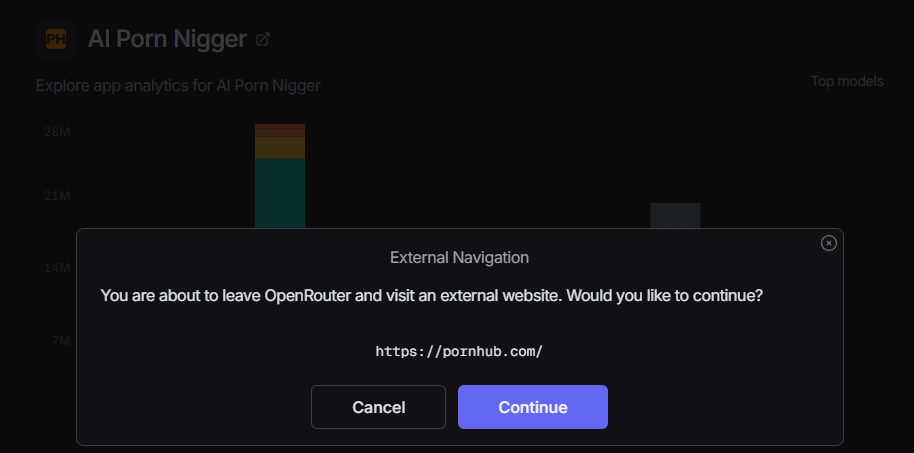Continue to the external website

point(533,407)
